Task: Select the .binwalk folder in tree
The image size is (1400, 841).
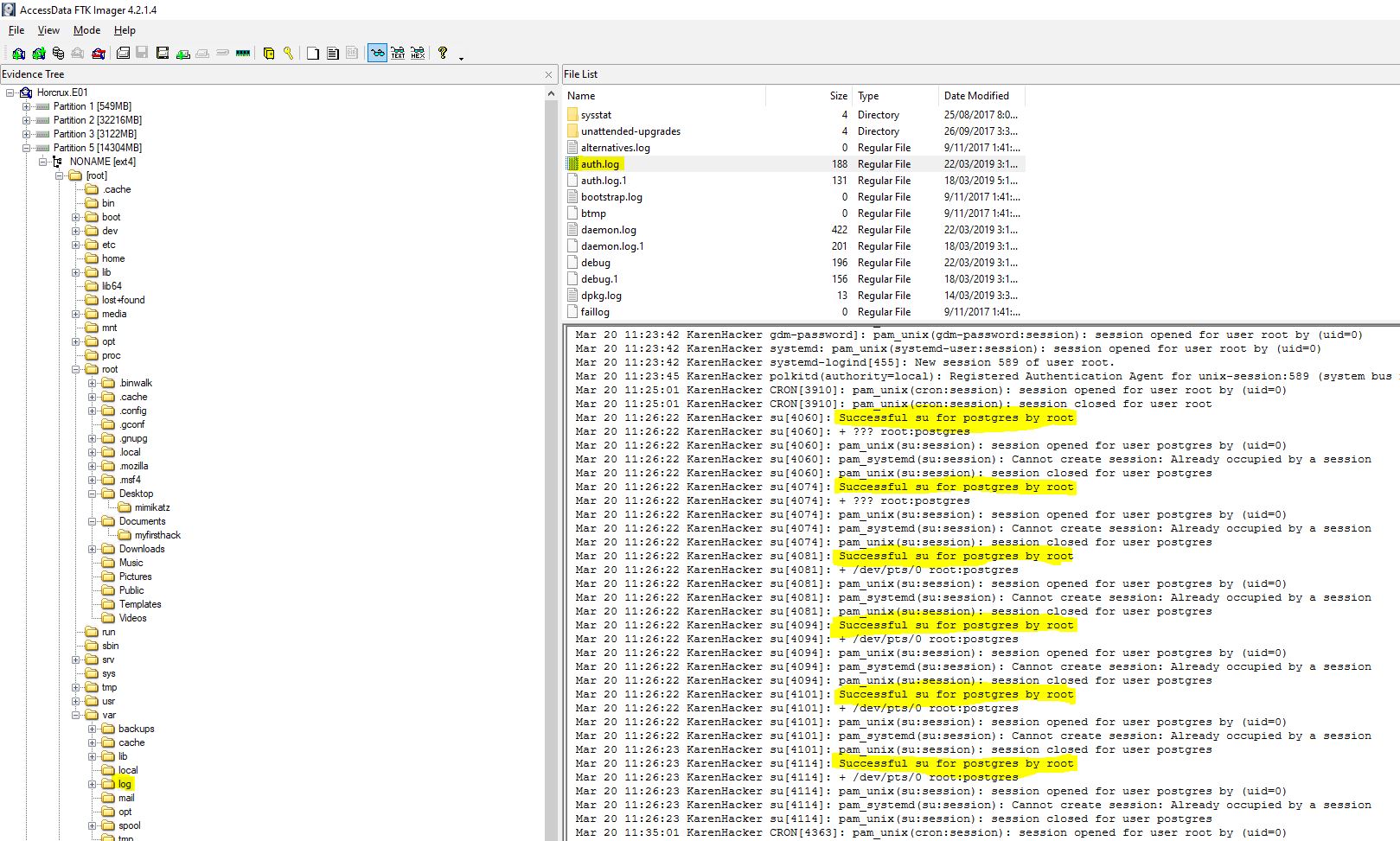Action: [136, 383]
